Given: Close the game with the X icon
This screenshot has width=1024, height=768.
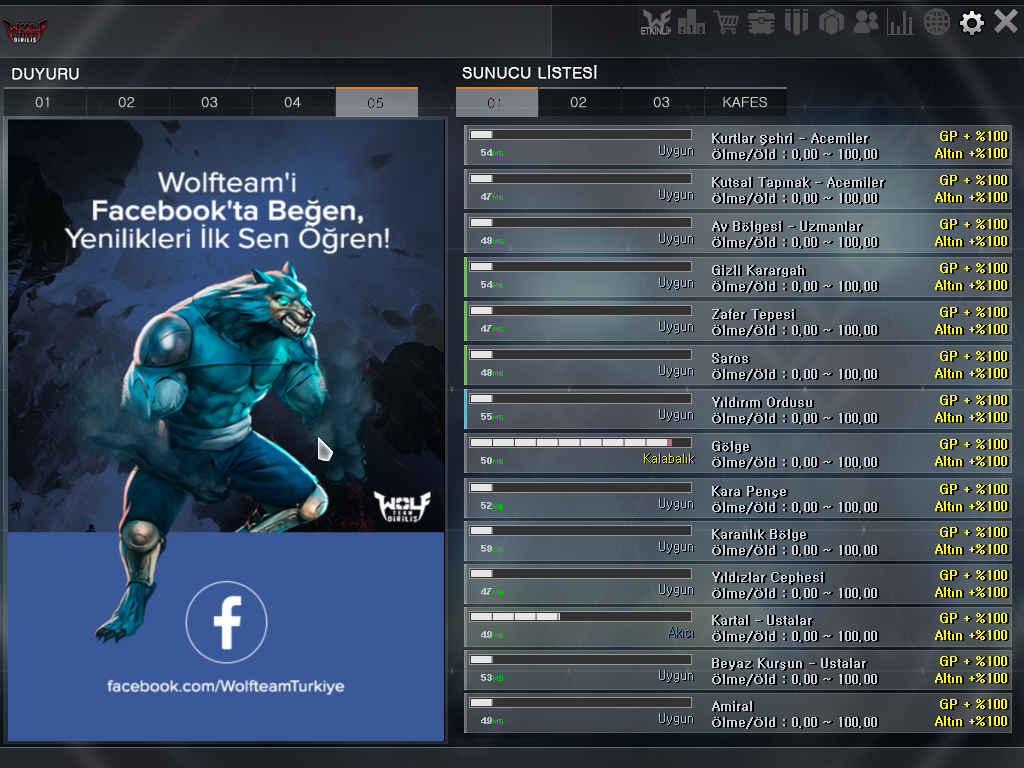Looking at the screenshot, I should (x=1006, y=22).
